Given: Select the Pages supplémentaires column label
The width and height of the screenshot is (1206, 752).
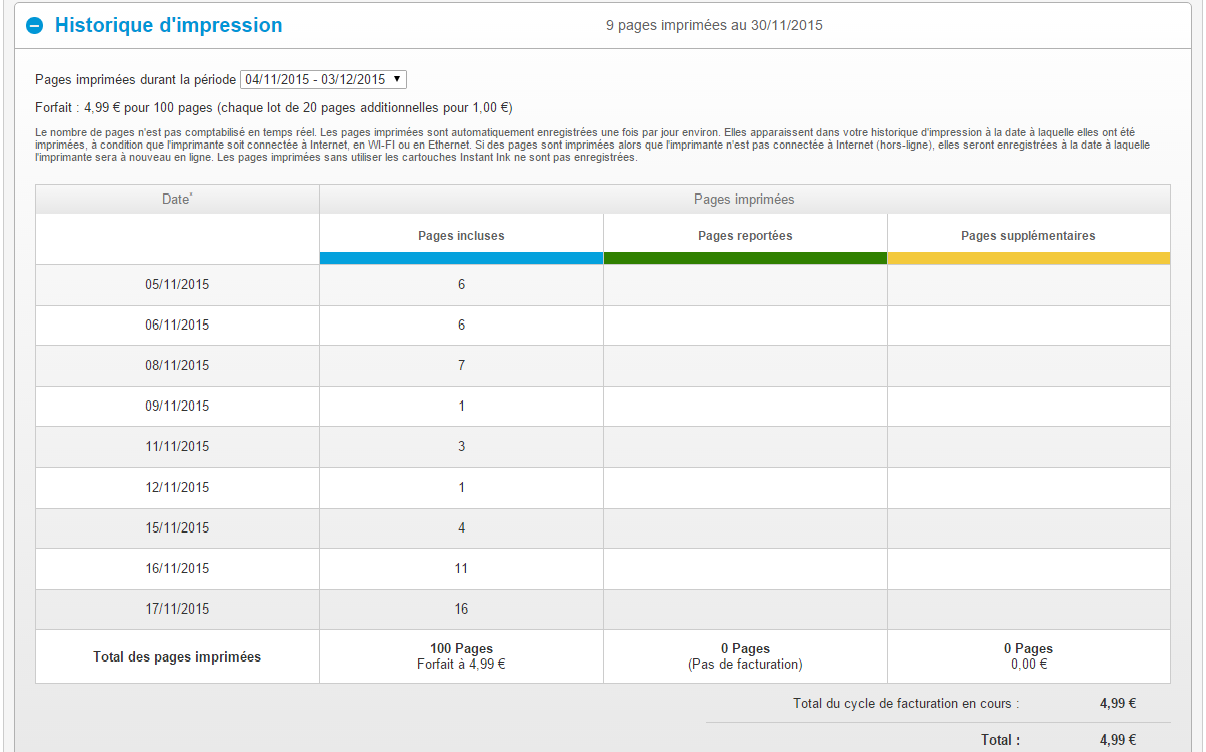Looking at the screenshot, I should pyautogui.click(x=1028, y=236).
